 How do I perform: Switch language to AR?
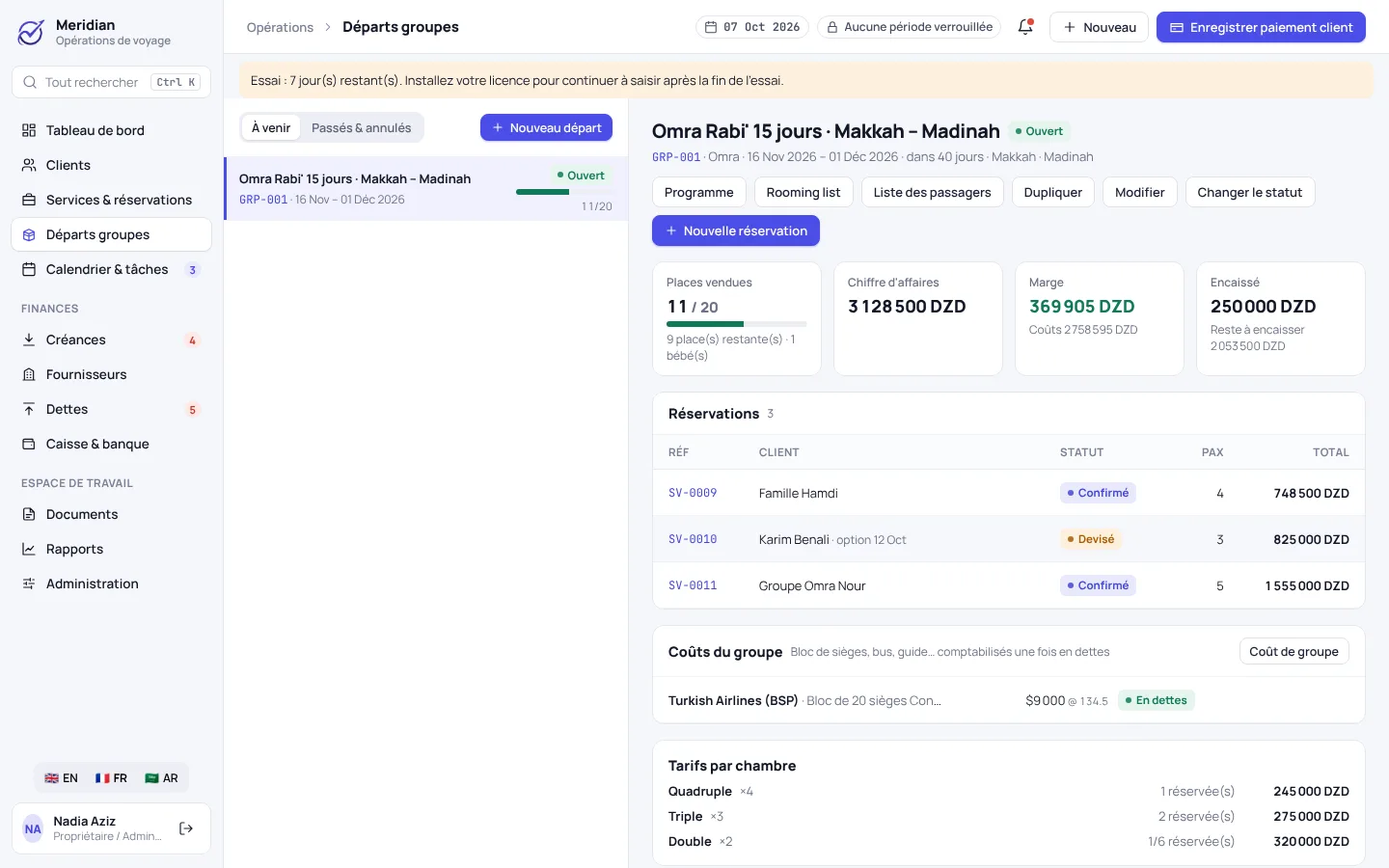(161, 778)
